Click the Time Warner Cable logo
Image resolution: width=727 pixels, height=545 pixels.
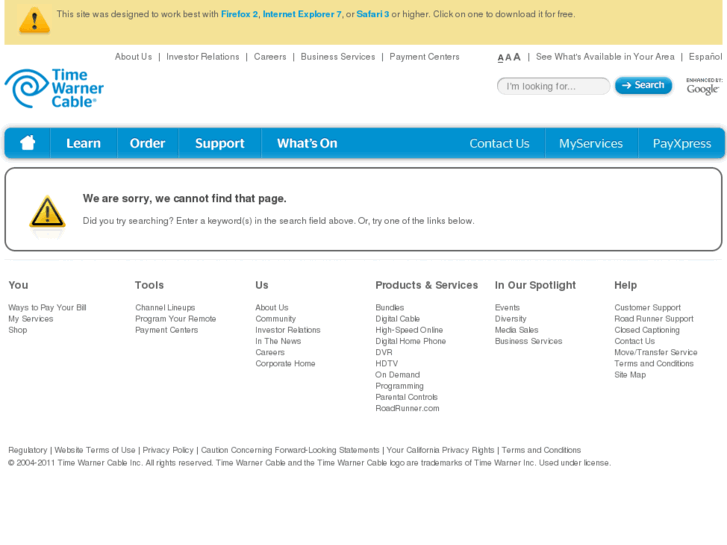[x=54, y=88]
